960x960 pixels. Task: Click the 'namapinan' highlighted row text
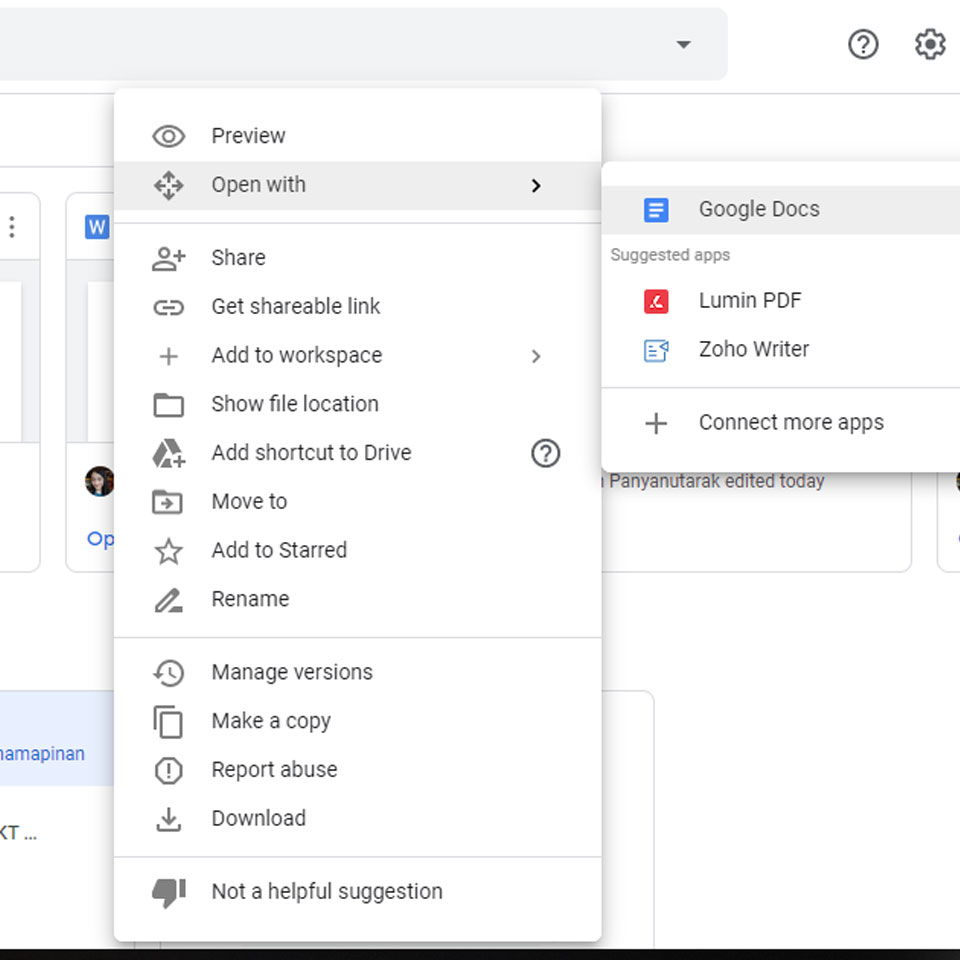[42, 754]
